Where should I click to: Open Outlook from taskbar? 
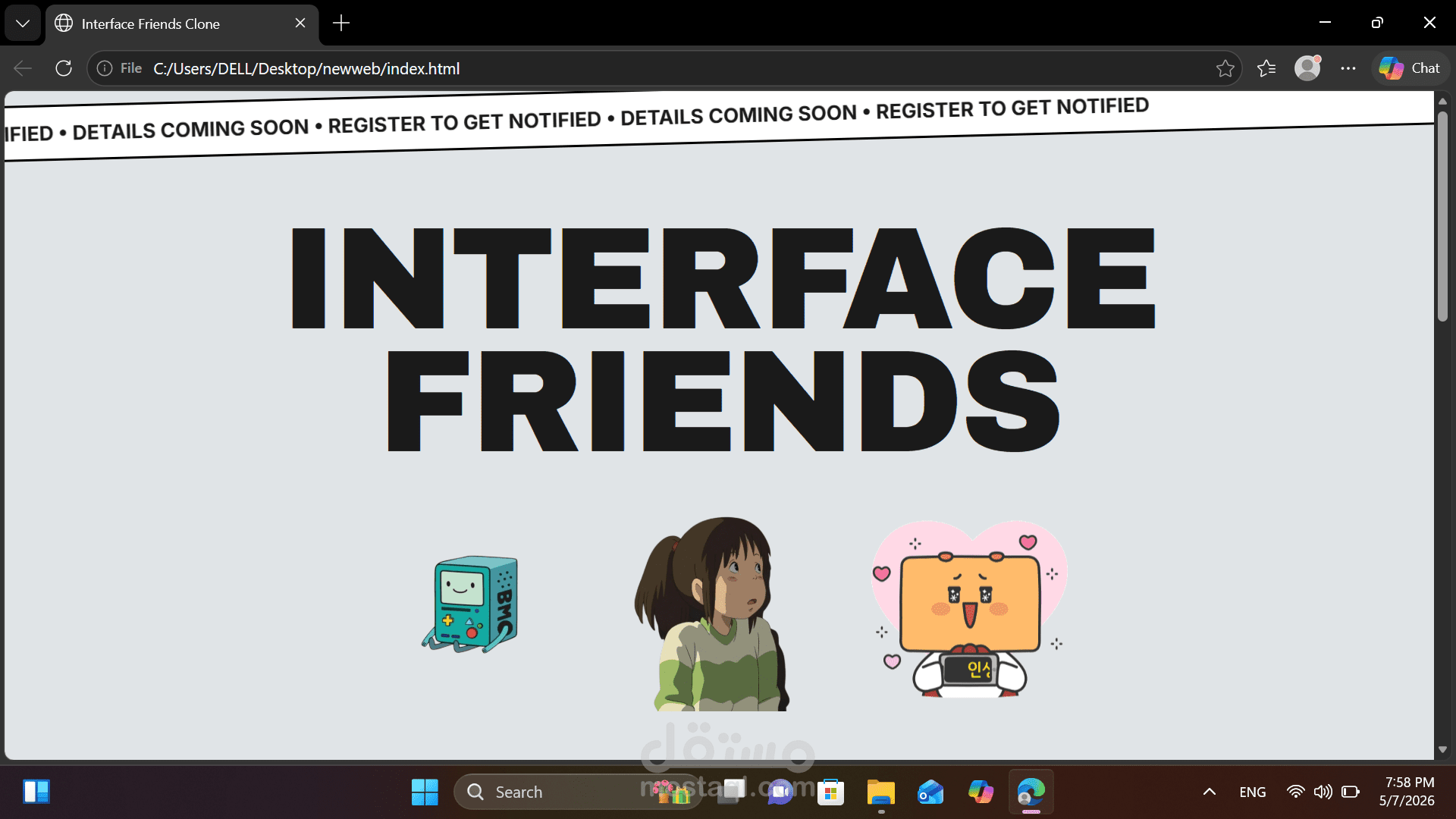click(x=930, y=792)
